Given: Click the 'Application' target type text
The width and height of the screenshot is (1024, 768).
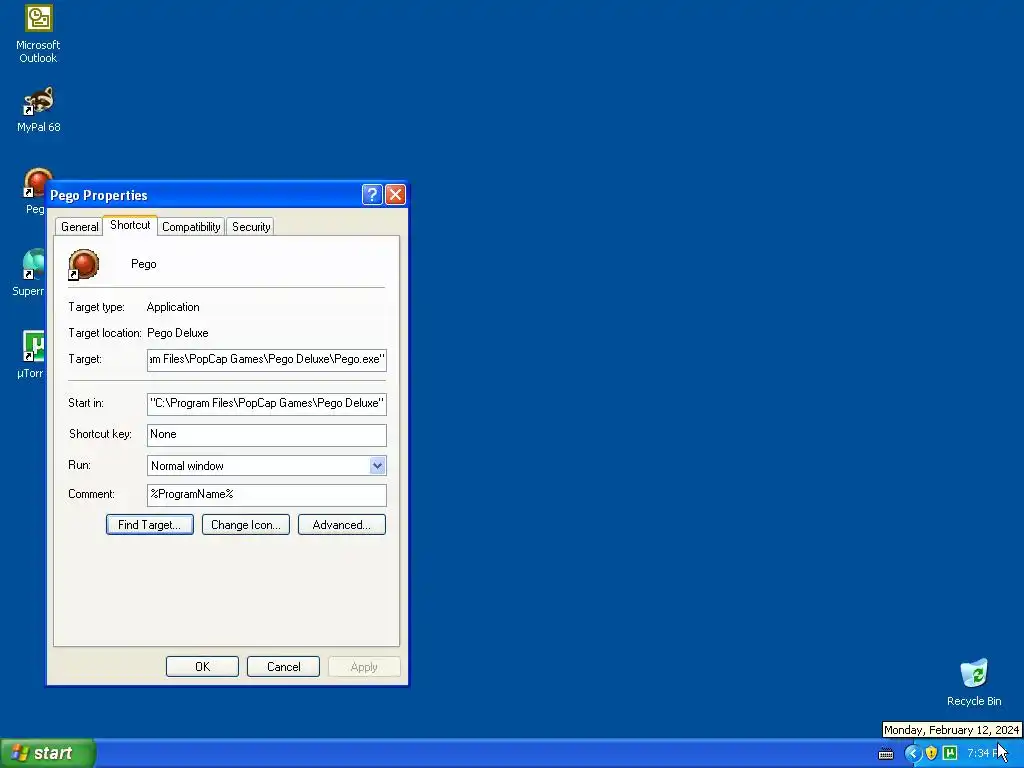Looking at the screenshot, I should (173, 307).
